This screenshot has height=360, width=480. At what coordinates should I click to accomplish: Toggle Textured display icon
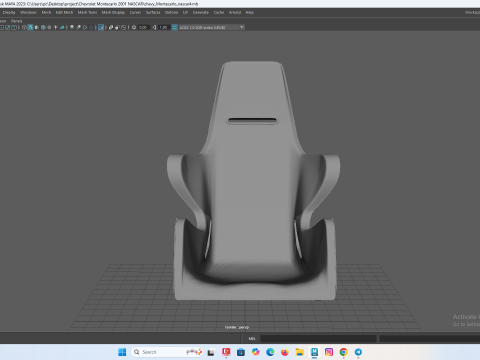[49, 27]
